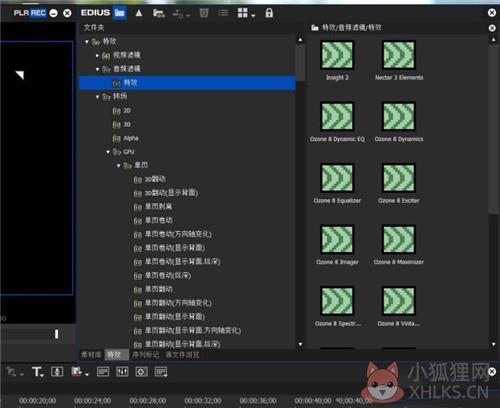
Task: Select the 单页卷动(方向轴变化) row
Action: point(172,234)
